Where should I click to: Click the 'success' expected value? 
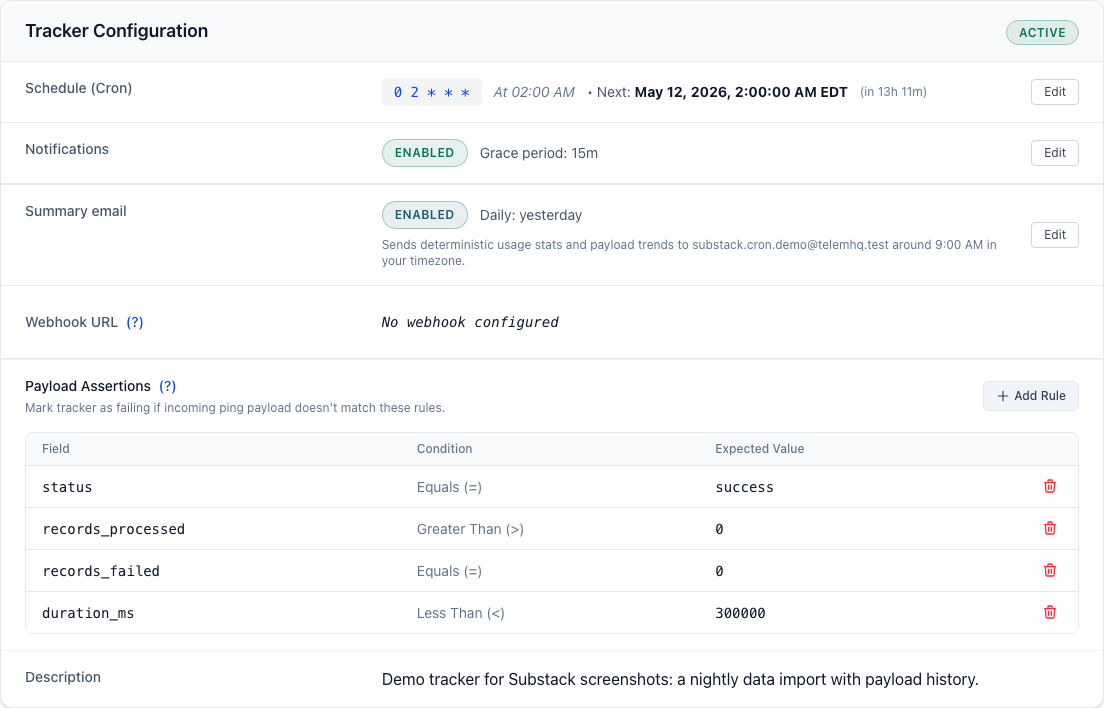[744, 487]
